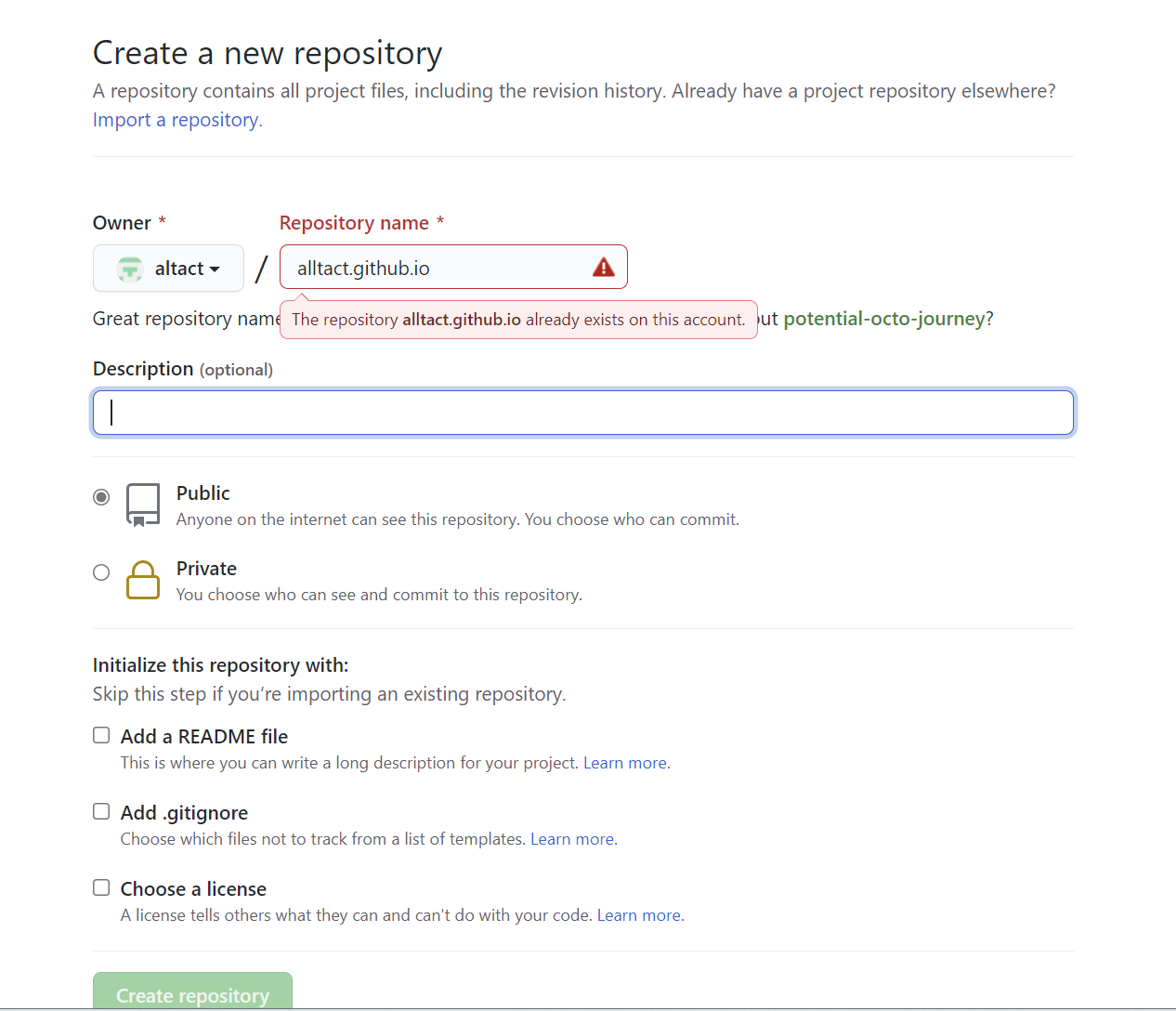Click the Description (optional) label
1176x1011 pixels.
(183, 369)
